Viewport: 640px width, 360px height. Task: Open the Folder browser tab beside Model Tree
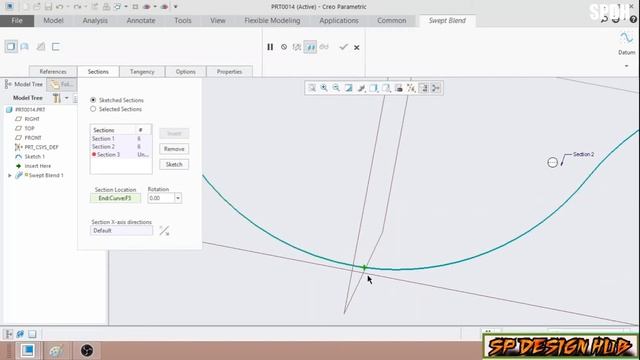(x=62, y=84)
